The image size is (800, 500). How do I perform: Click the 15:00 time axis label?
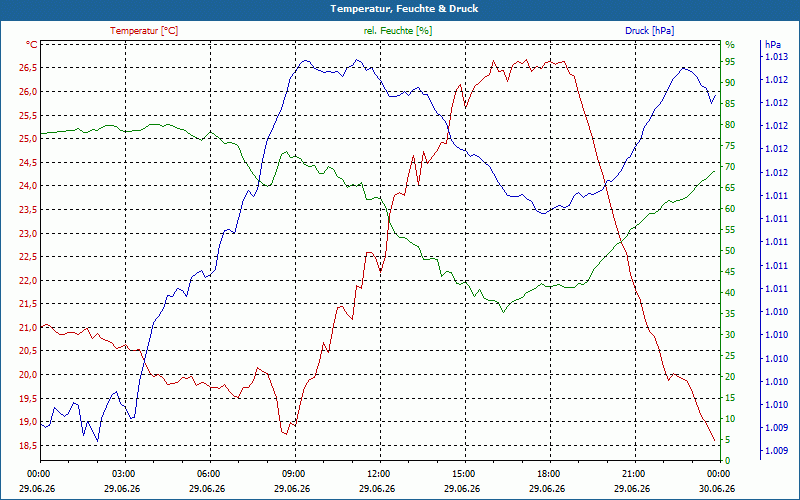(x=465, y=473)
